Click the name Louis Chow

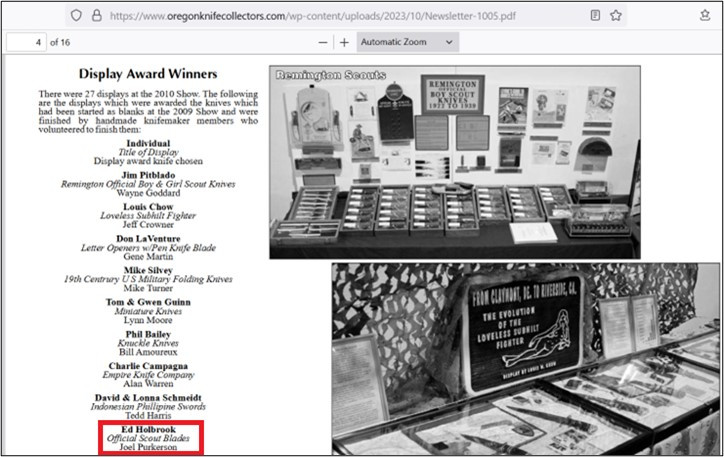(x=148, y=207)
